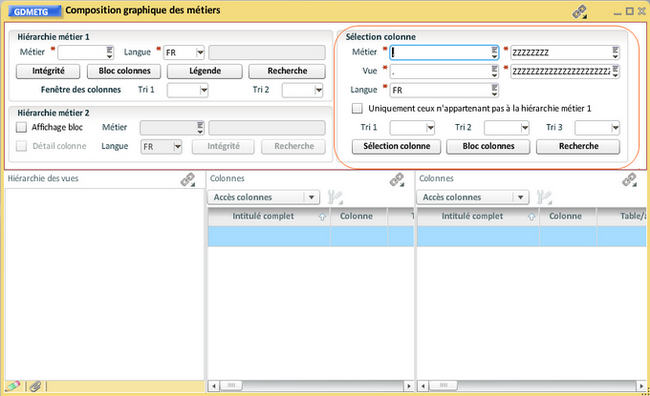650x396 pixels.
Task: Open lookup icon of Hiérarchie métier 1 Métier
Action: tap(109, 52)
